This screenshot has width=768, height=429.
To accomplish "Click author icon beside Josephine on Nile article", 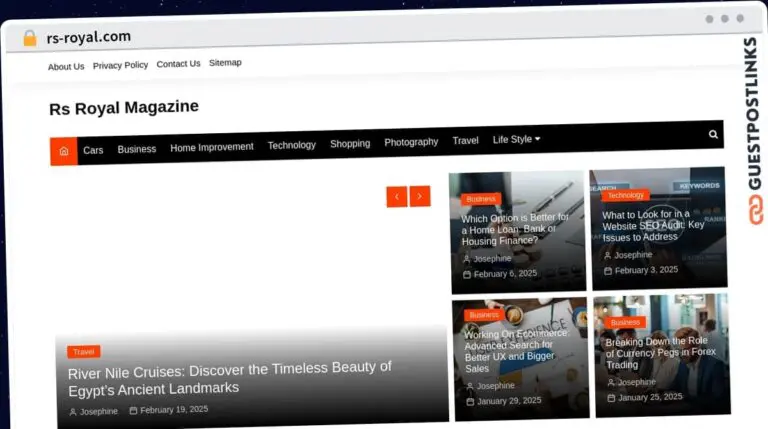I will coord(73,412).
